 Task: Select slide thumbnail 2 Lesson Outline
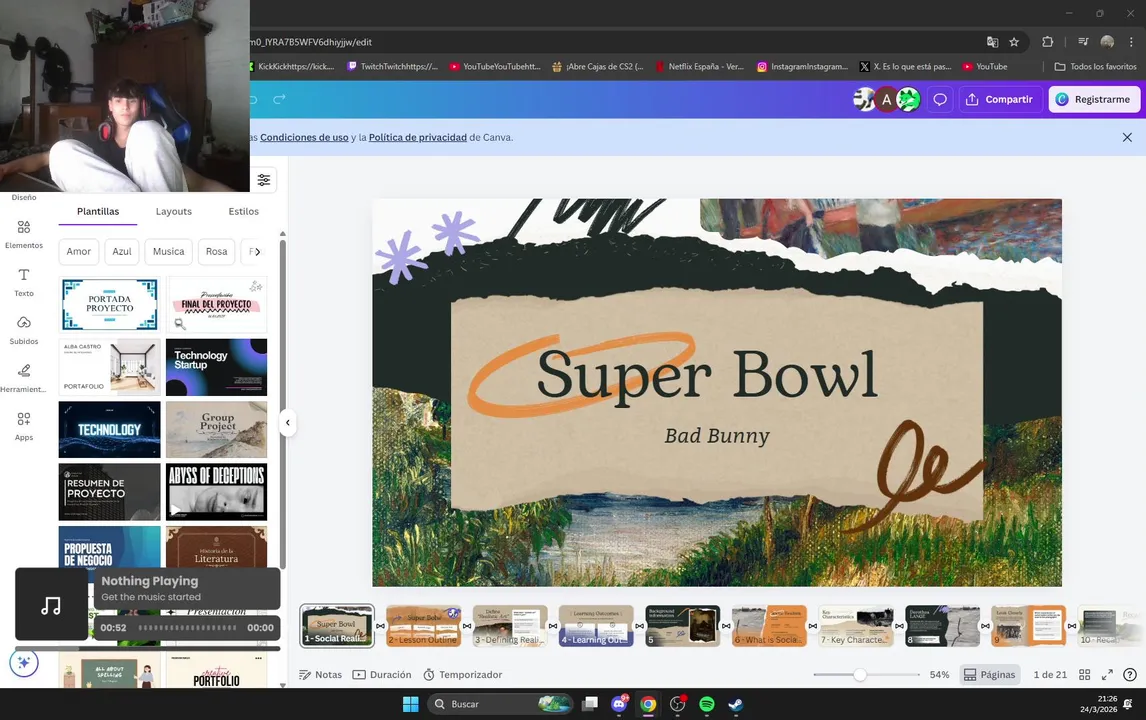point(424,626)
